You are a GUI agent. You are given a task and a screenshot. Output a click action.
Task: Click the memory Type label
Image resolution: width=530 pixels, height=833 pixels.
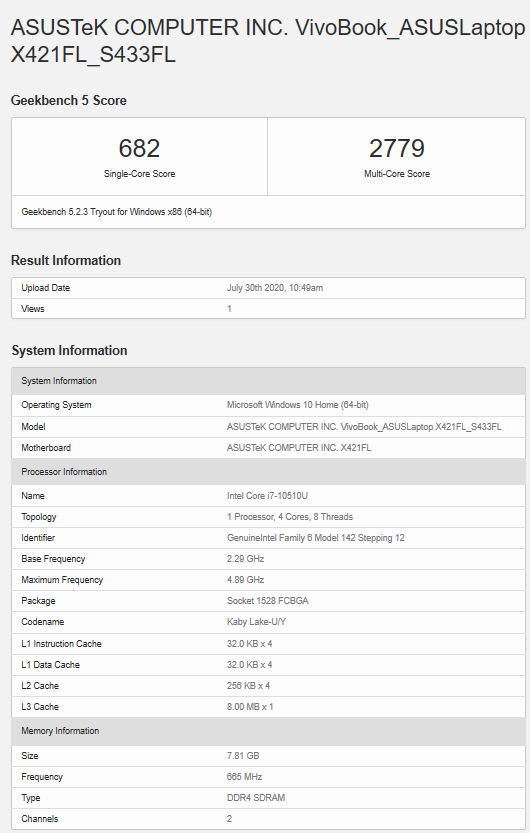click(x=31, y=798)
